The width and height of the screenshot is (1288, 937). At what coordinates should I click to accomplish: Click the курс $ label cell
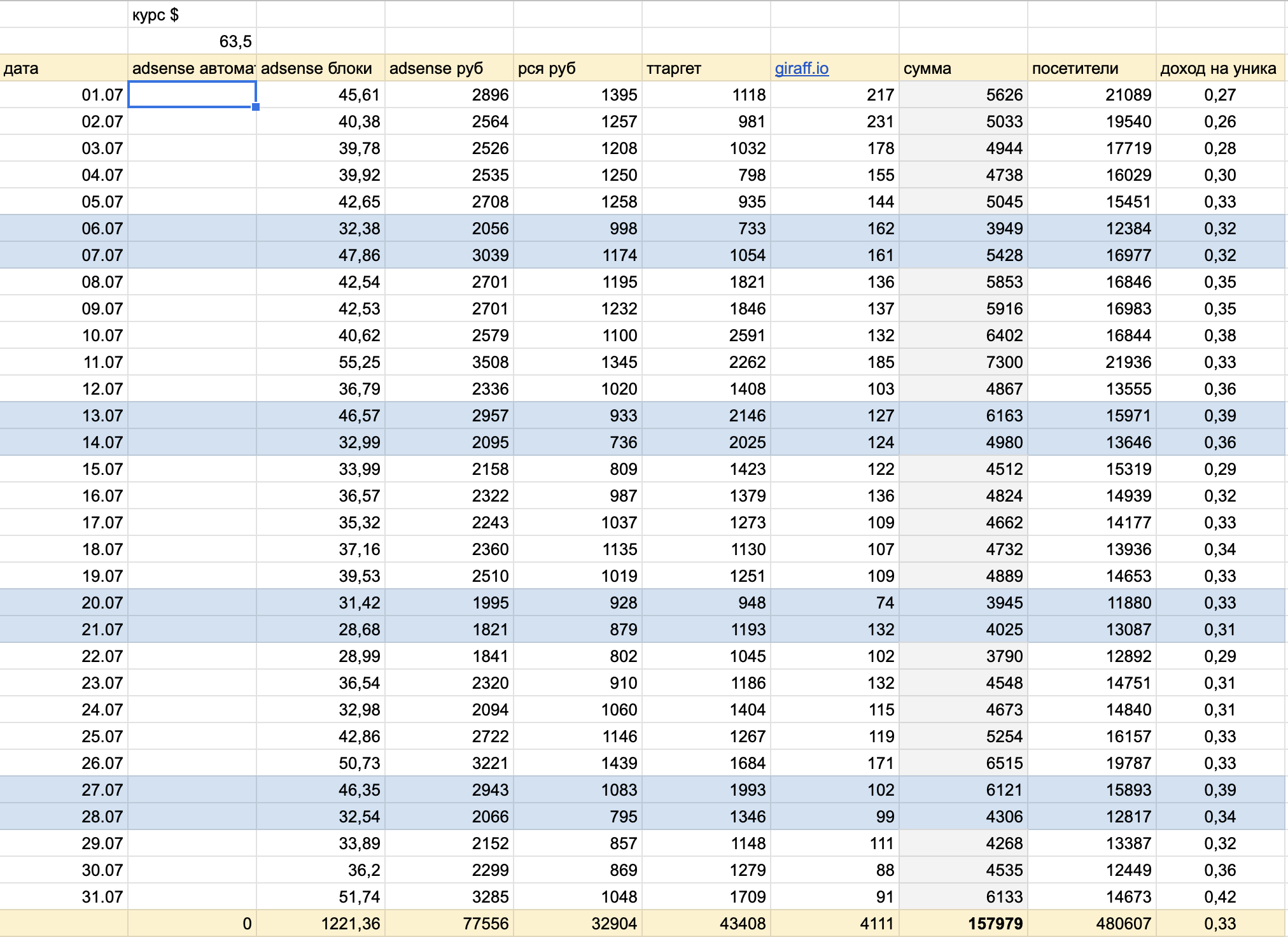point(192,15)
